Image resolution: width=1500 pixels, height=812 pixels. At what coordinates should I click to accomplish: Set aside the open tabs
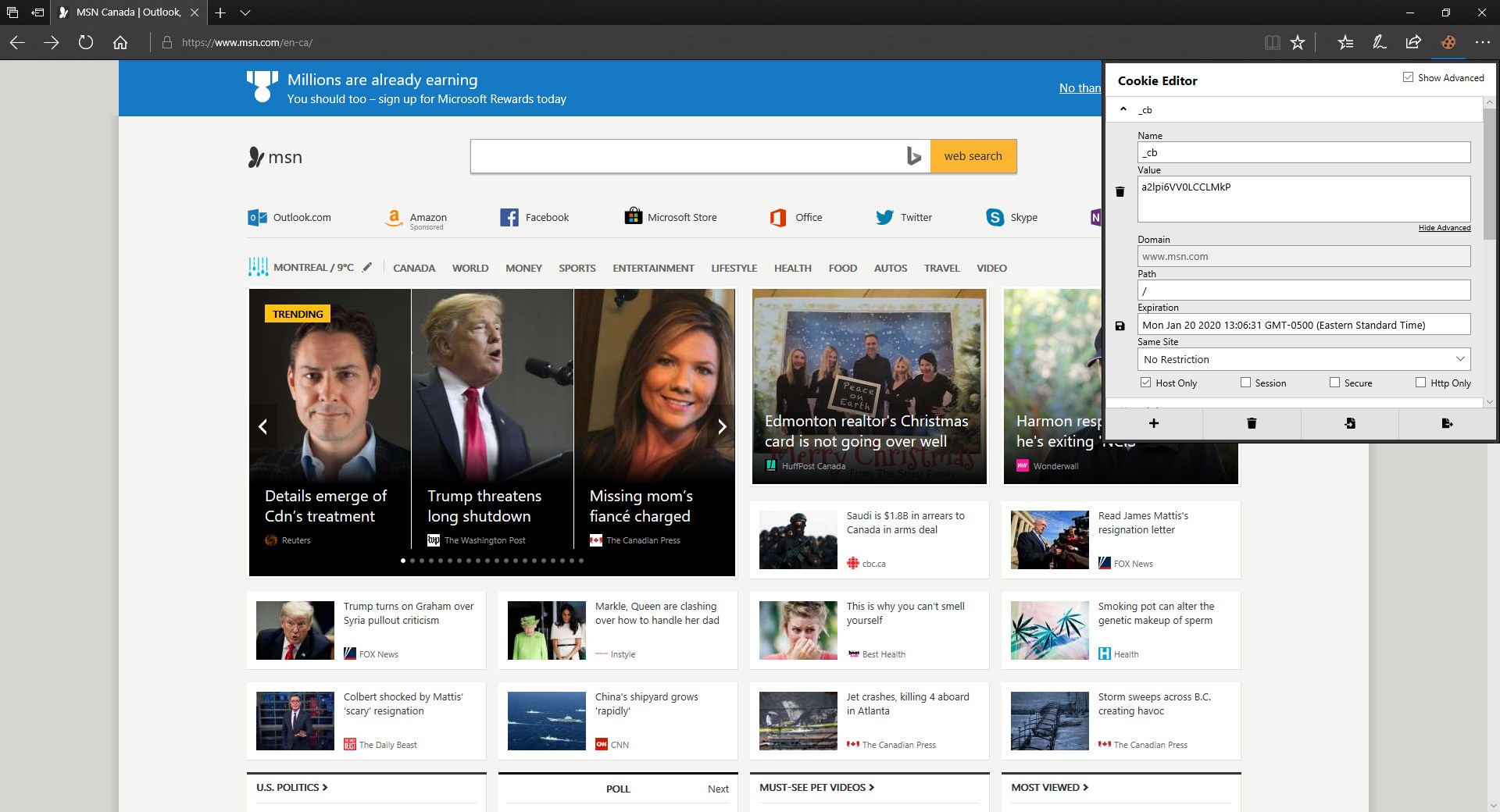pos(37,12)
